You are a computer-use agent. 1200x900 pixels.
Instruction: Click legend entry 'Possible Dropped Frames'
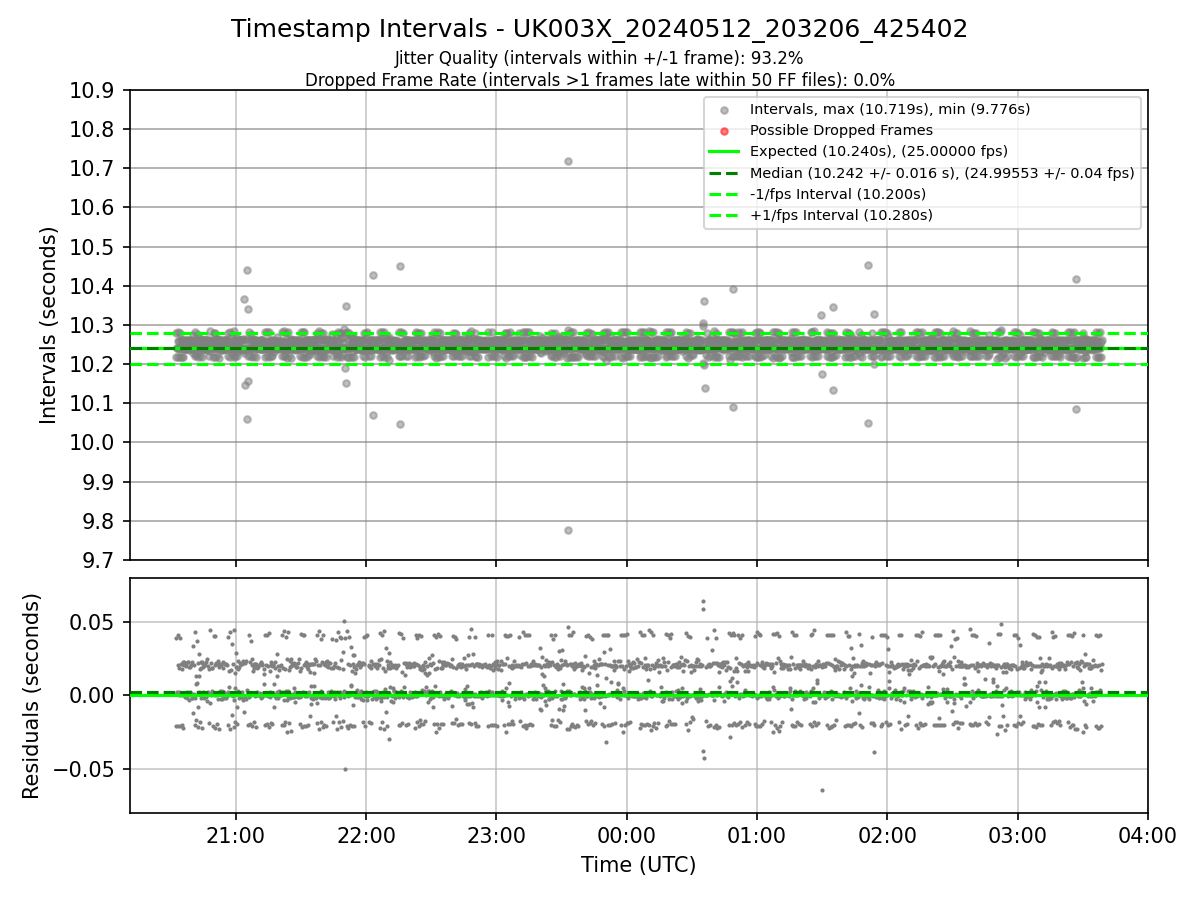tap(841, 130)
